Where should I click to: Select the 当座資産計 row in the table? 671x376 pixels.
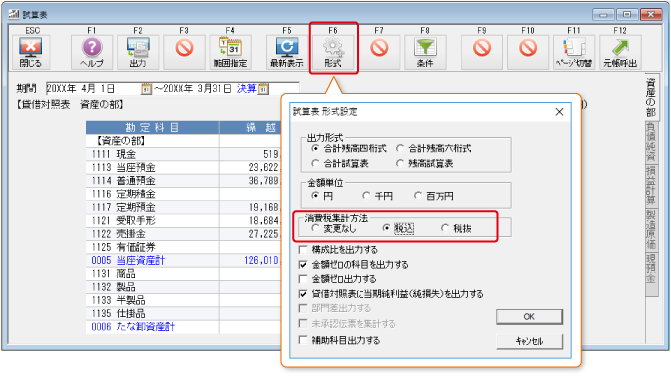click(x=183, y=261)
